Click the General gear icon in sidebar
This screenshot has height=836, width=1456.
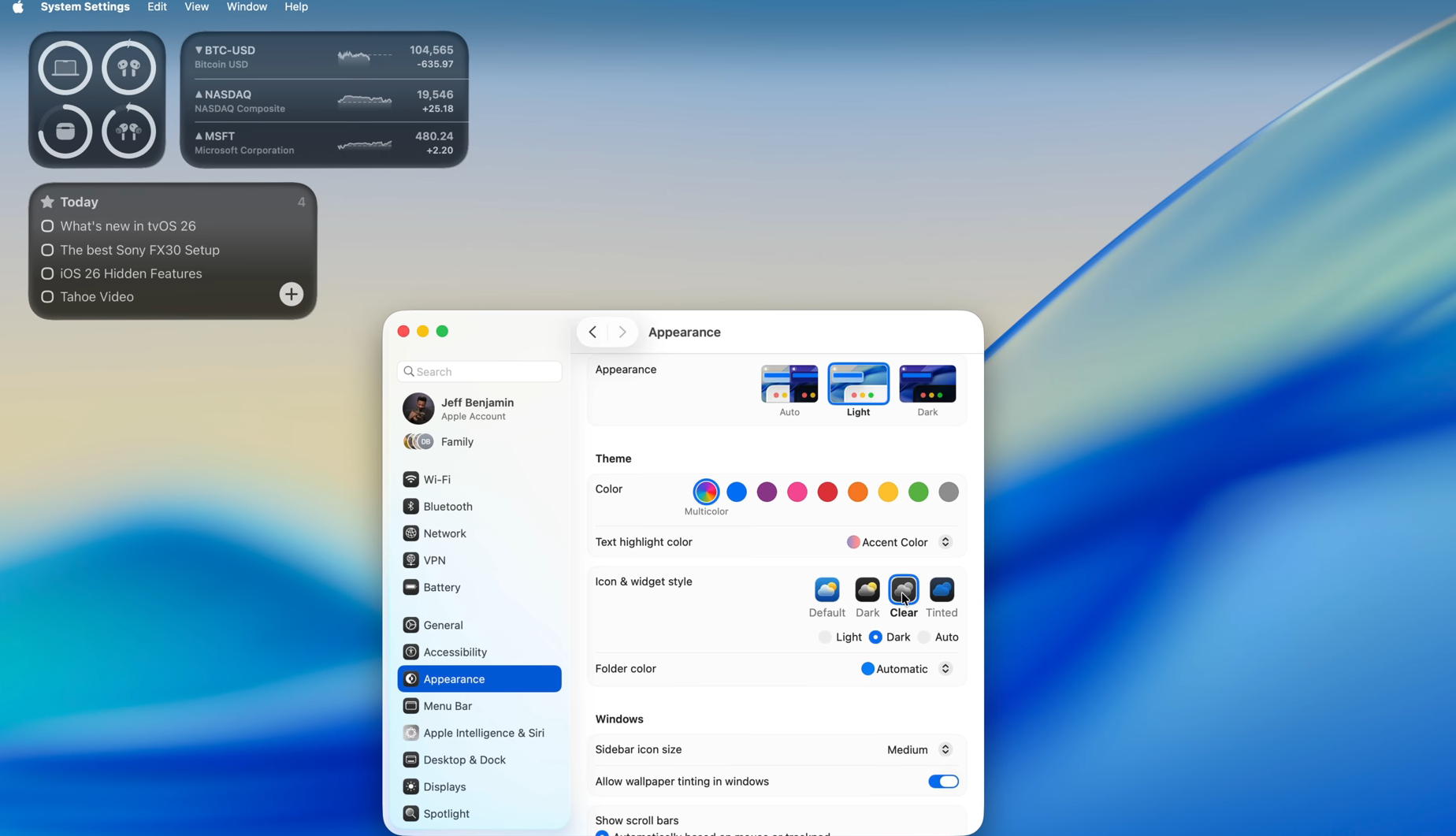[410, 625]
